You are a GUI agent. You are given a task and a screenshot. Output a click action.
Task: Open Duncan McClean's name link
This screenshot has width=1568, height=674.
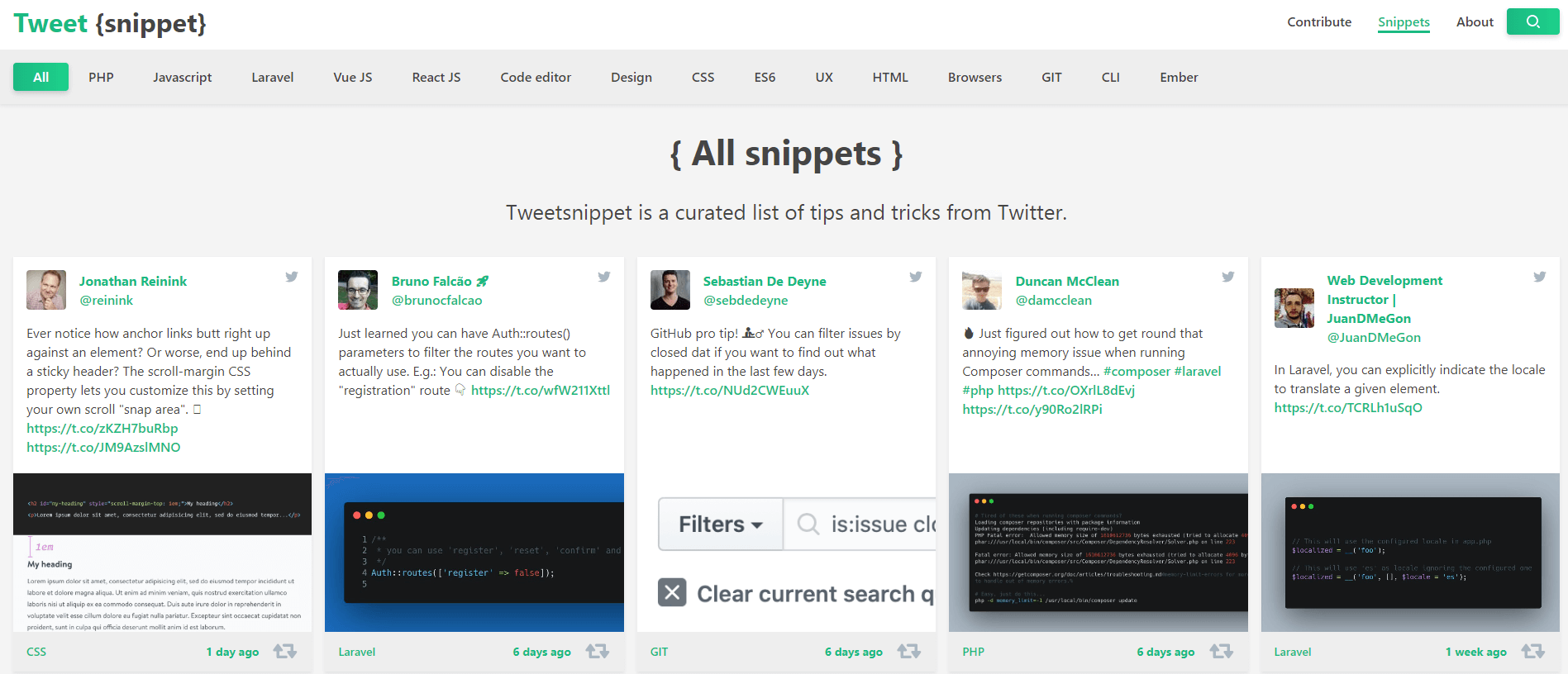[1067, 281]
